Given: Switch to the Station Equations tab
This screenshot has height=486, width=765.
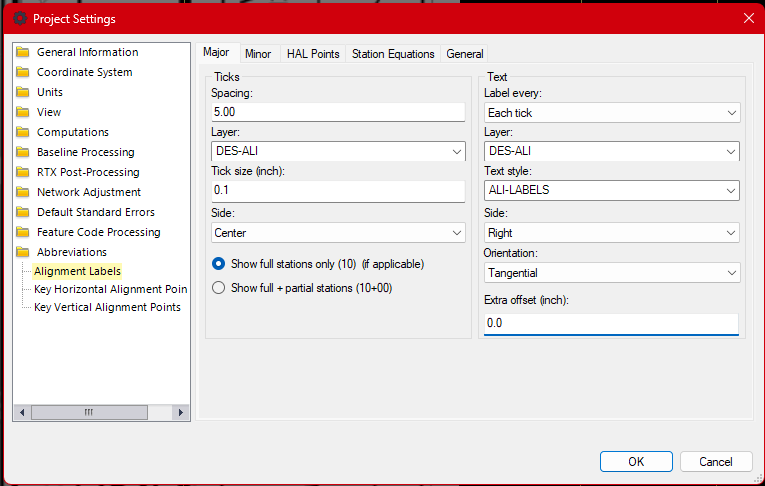Looking at the screenshot, I should coord(393,54).
